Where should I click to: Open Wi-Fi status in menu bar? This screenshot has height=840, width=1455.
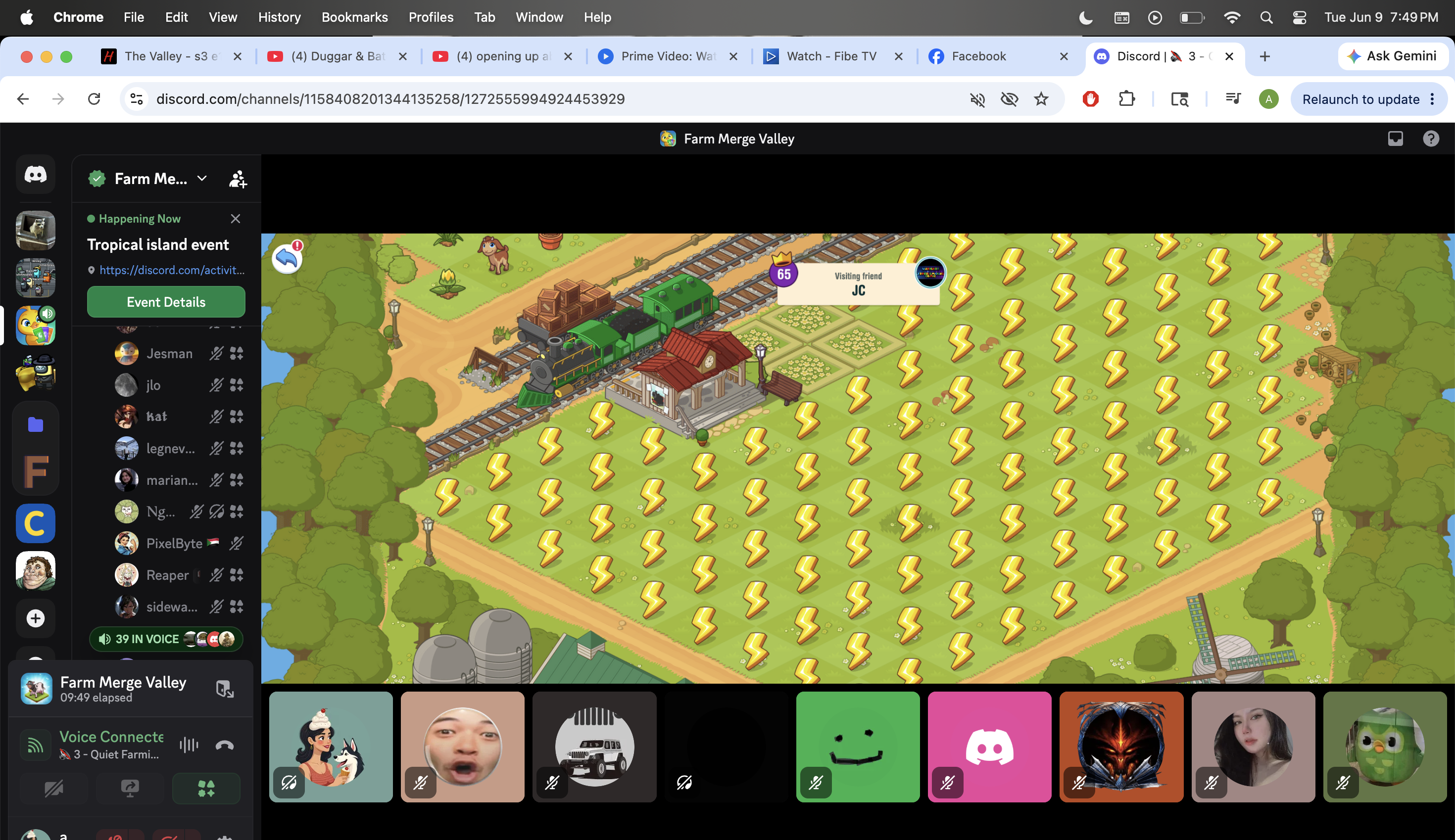pos(1232,17)
